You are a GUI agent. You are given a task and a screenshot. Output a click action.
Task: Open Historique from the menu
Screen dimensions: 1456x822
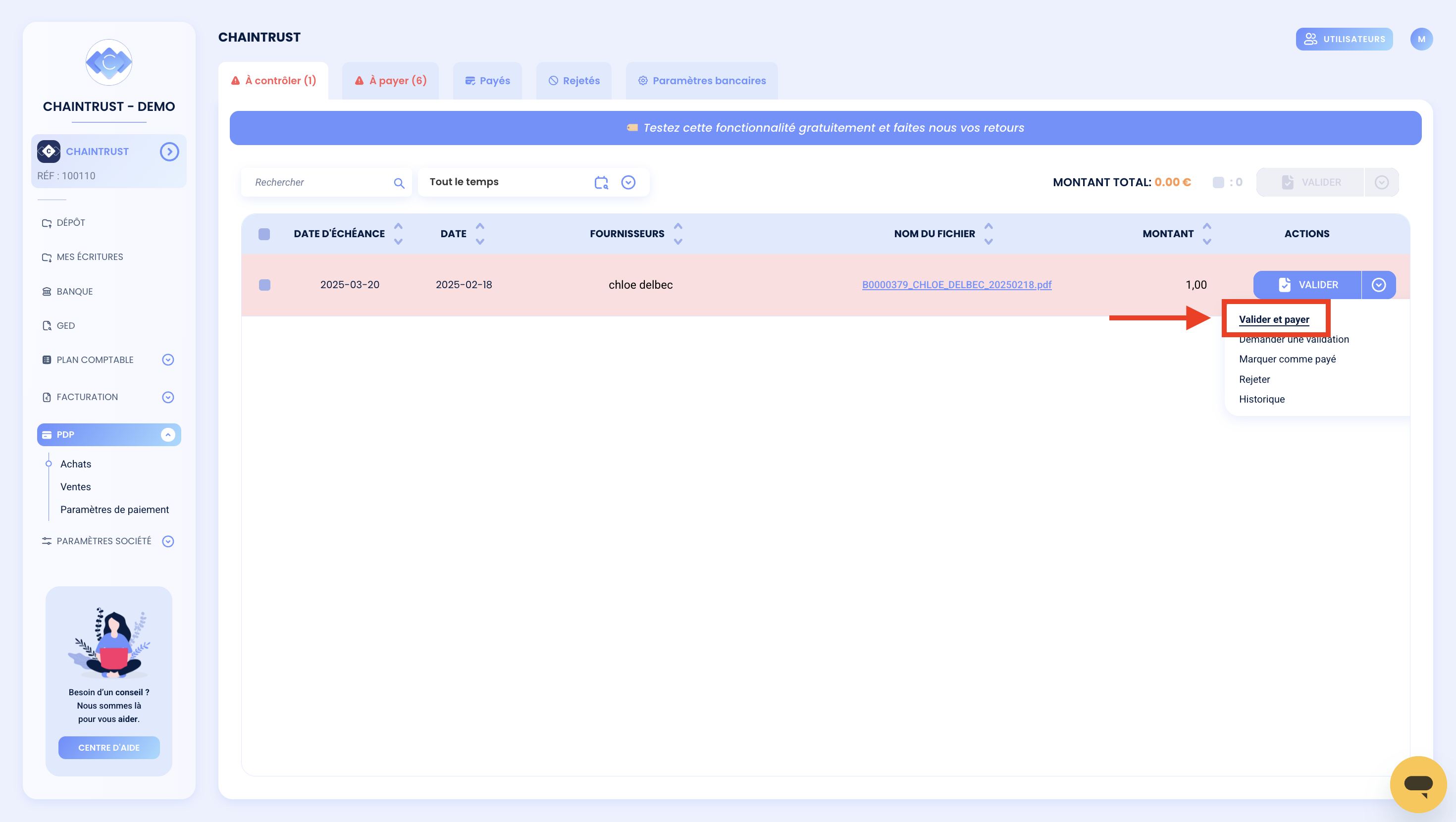tap(1261, 399)
